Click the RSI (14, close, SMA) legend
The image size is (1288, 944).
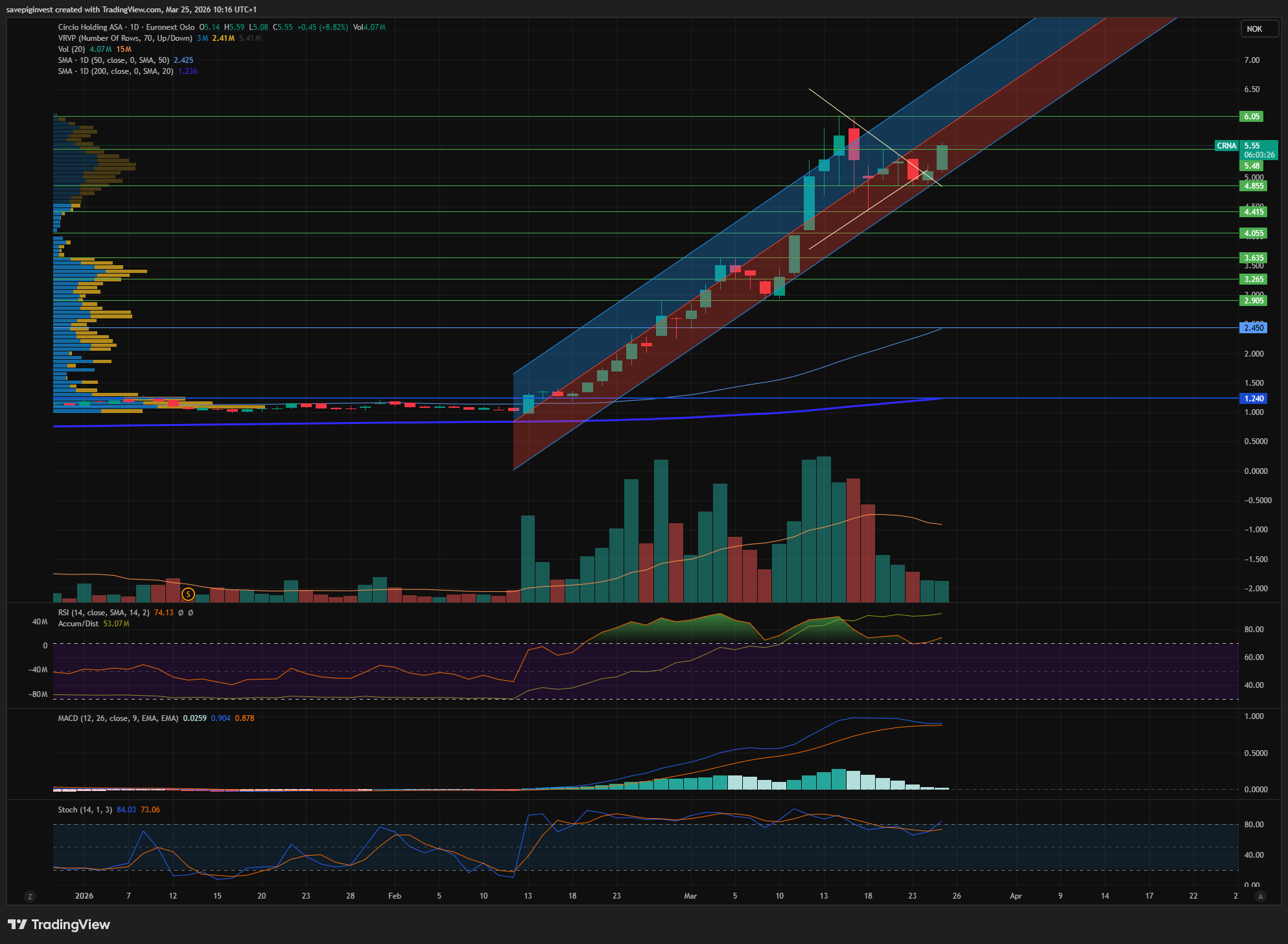[x=103, y=613]
